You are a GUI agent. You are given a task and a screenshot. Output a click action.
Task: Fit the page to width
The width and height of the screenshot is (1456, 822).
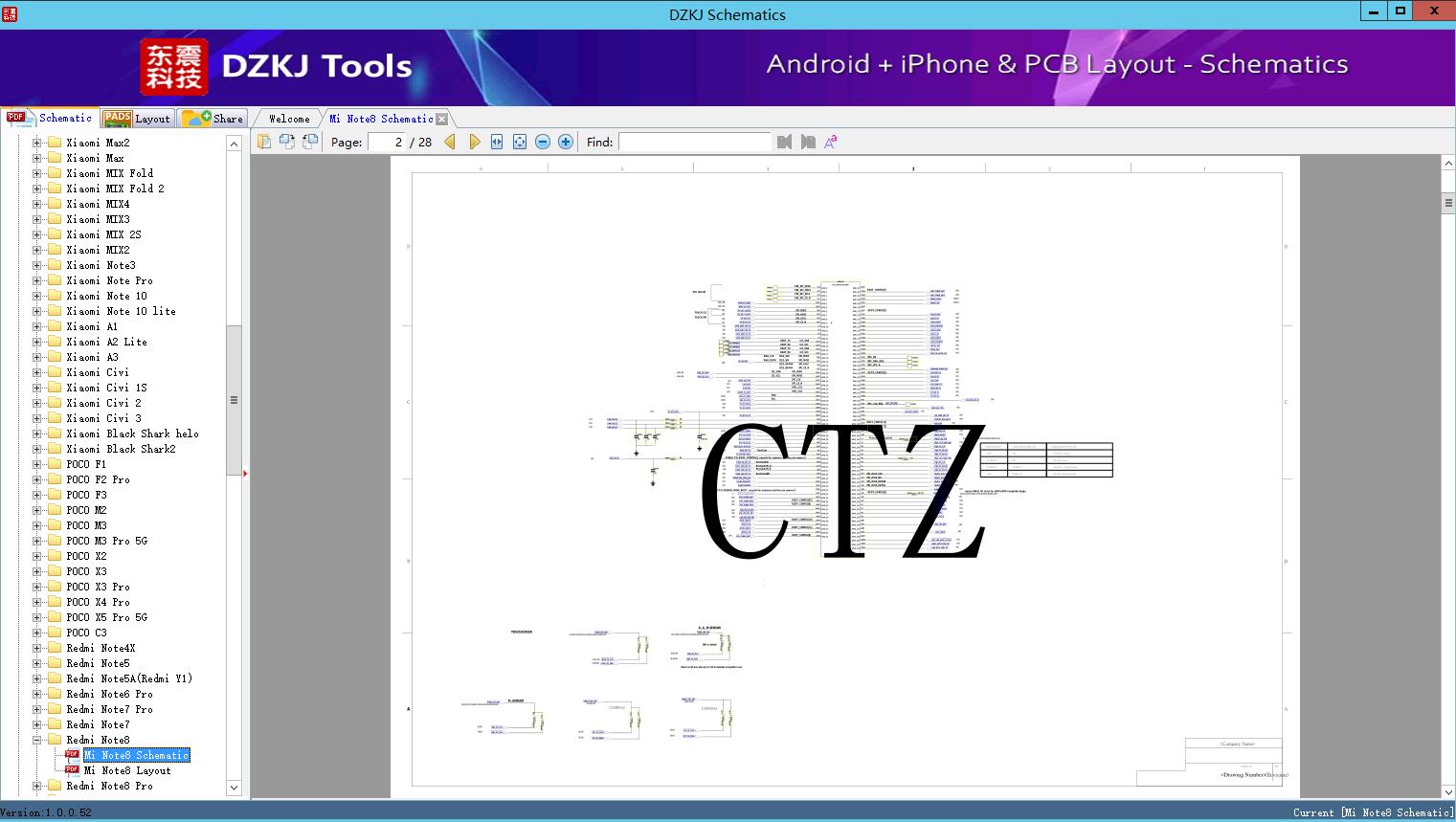pos(497,142)
